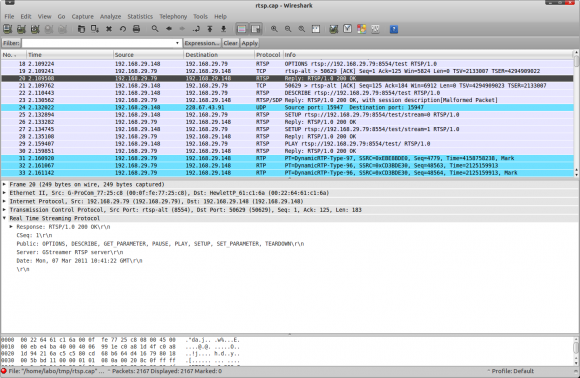Jump to the last packet
The width and height of the screenshot is (580, 378).
click(x=223, y=29)
